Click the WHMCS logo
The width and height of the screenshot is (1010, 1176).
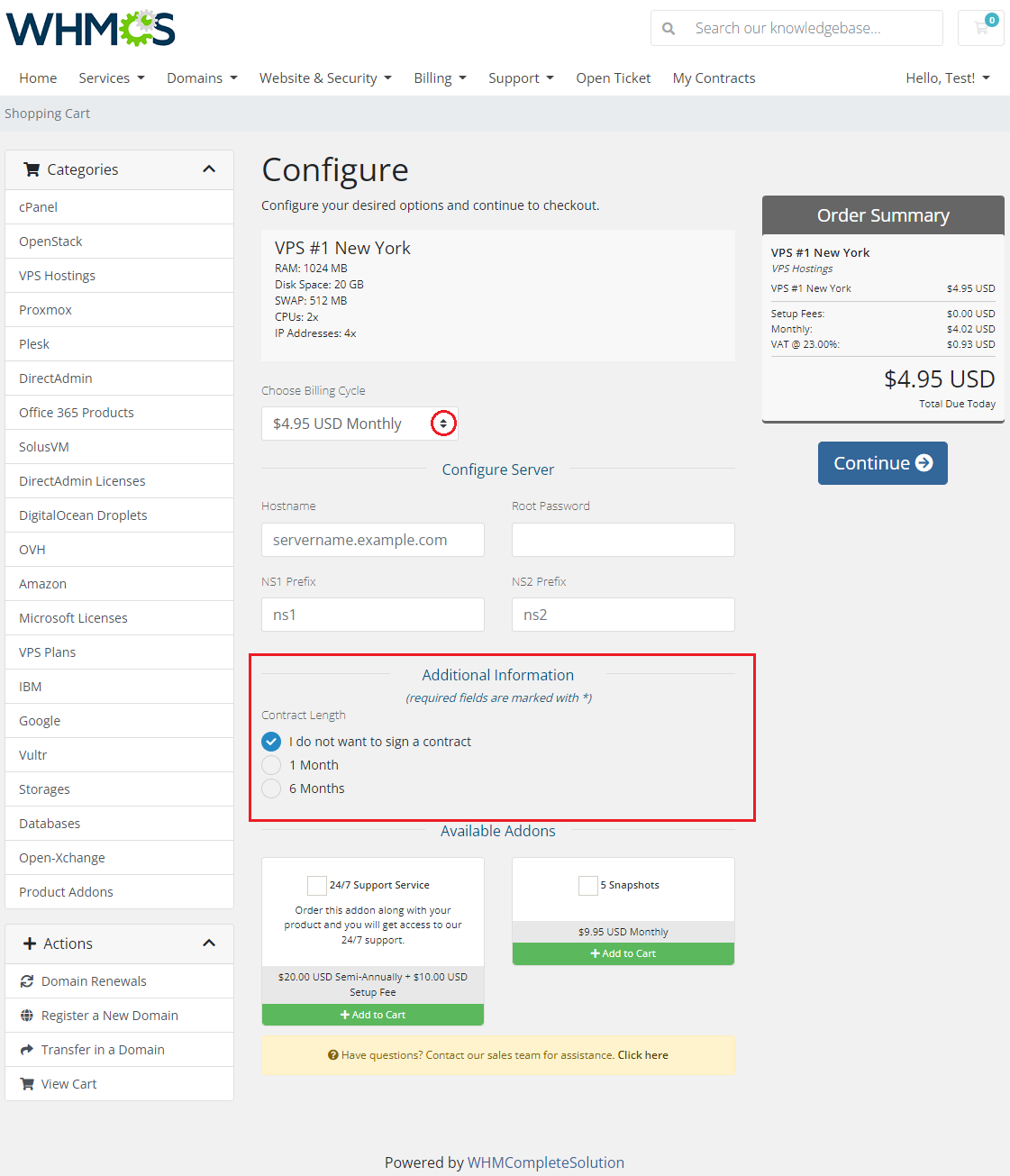point(91,29)
